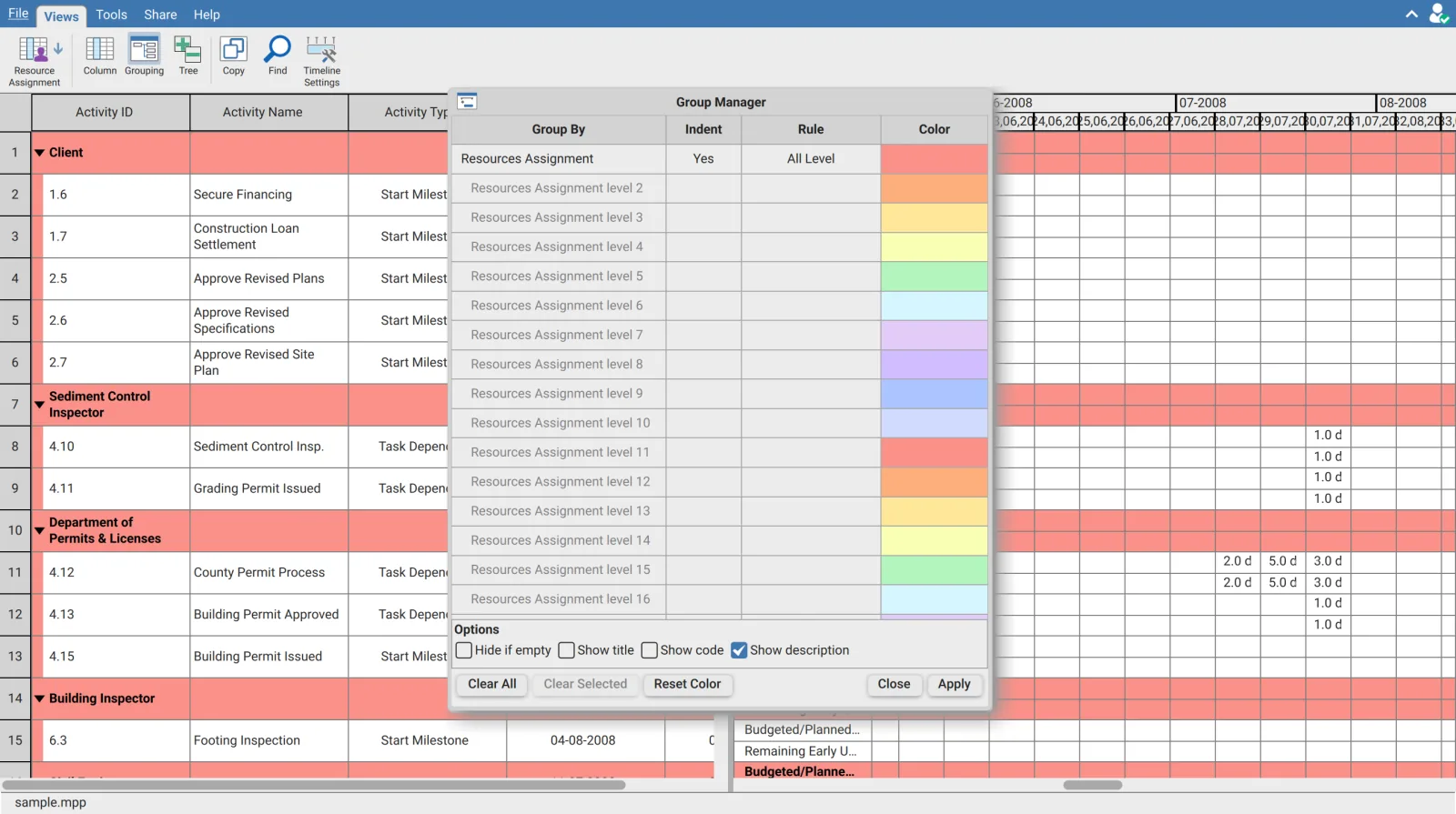The width and height of the screenshot is (1456, 814).
Task: Click the All Level rule cell
Action: coord(811,158)
